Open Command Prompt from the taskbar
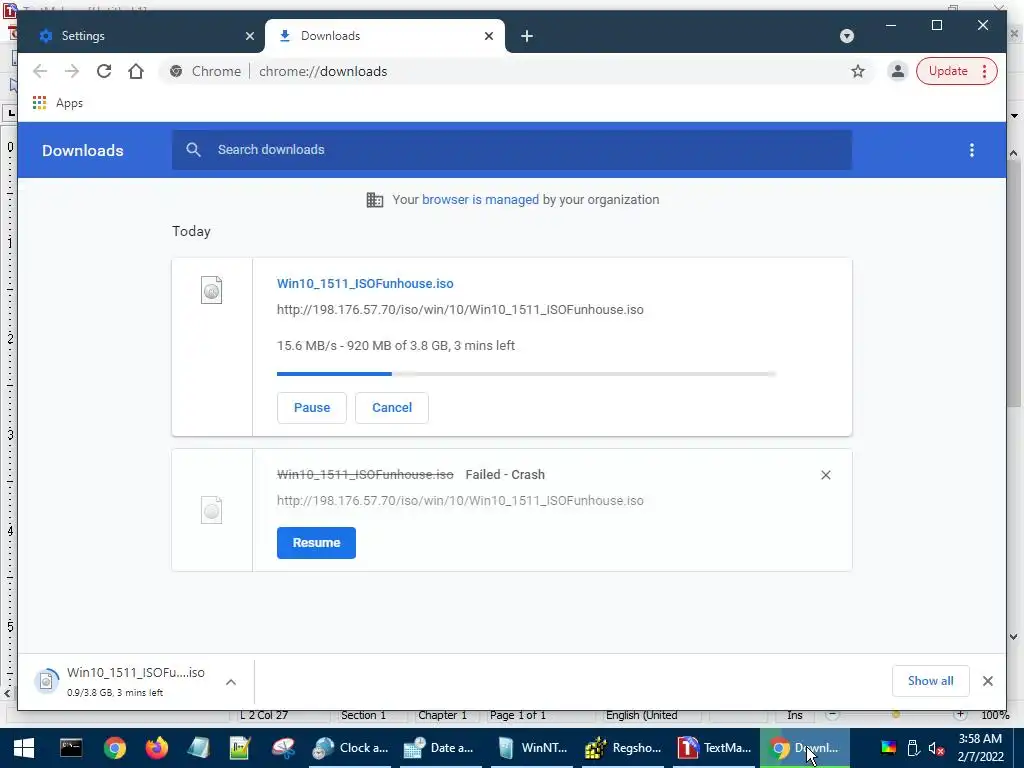 tap(71, 748)
